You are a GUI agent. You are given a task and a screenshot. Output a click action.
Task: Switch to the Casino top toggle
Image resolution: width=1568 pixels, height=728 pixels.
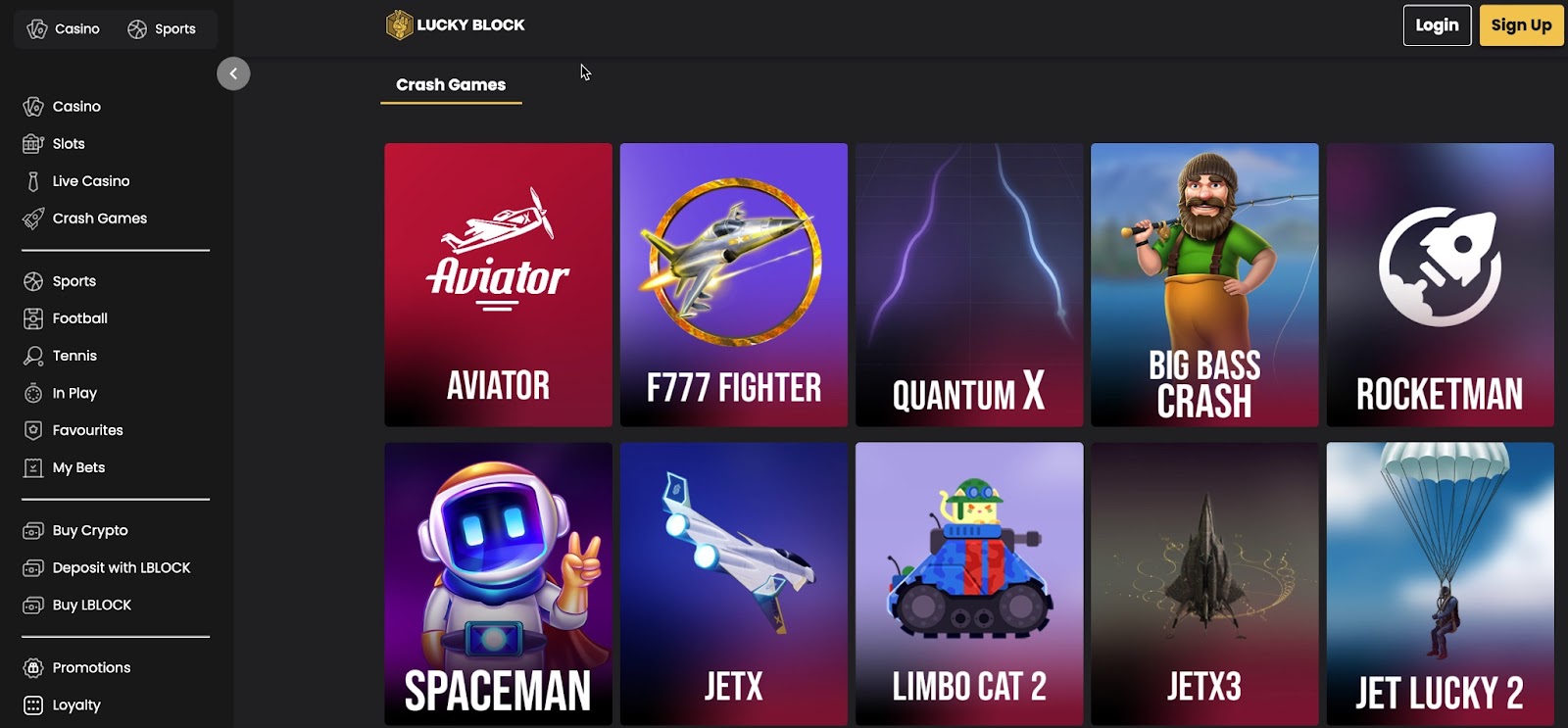pyautogui.click(x=64, y=29)
